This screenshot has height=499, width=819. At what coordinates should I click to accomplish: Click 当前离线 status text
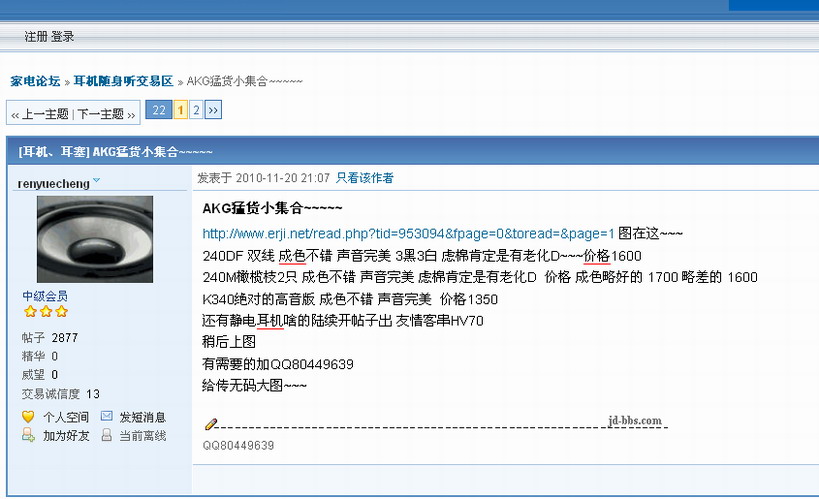click(143, 436)
